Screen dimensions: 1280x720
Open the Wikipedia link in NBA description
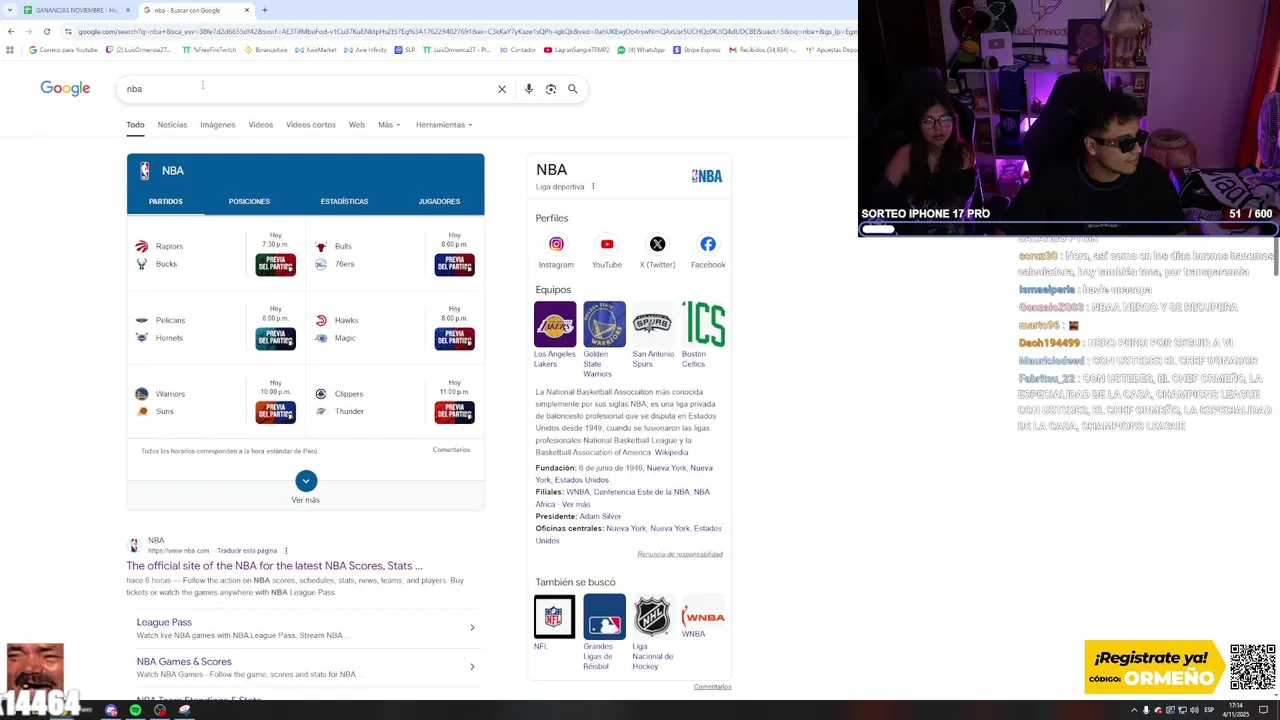click(671, 452)
